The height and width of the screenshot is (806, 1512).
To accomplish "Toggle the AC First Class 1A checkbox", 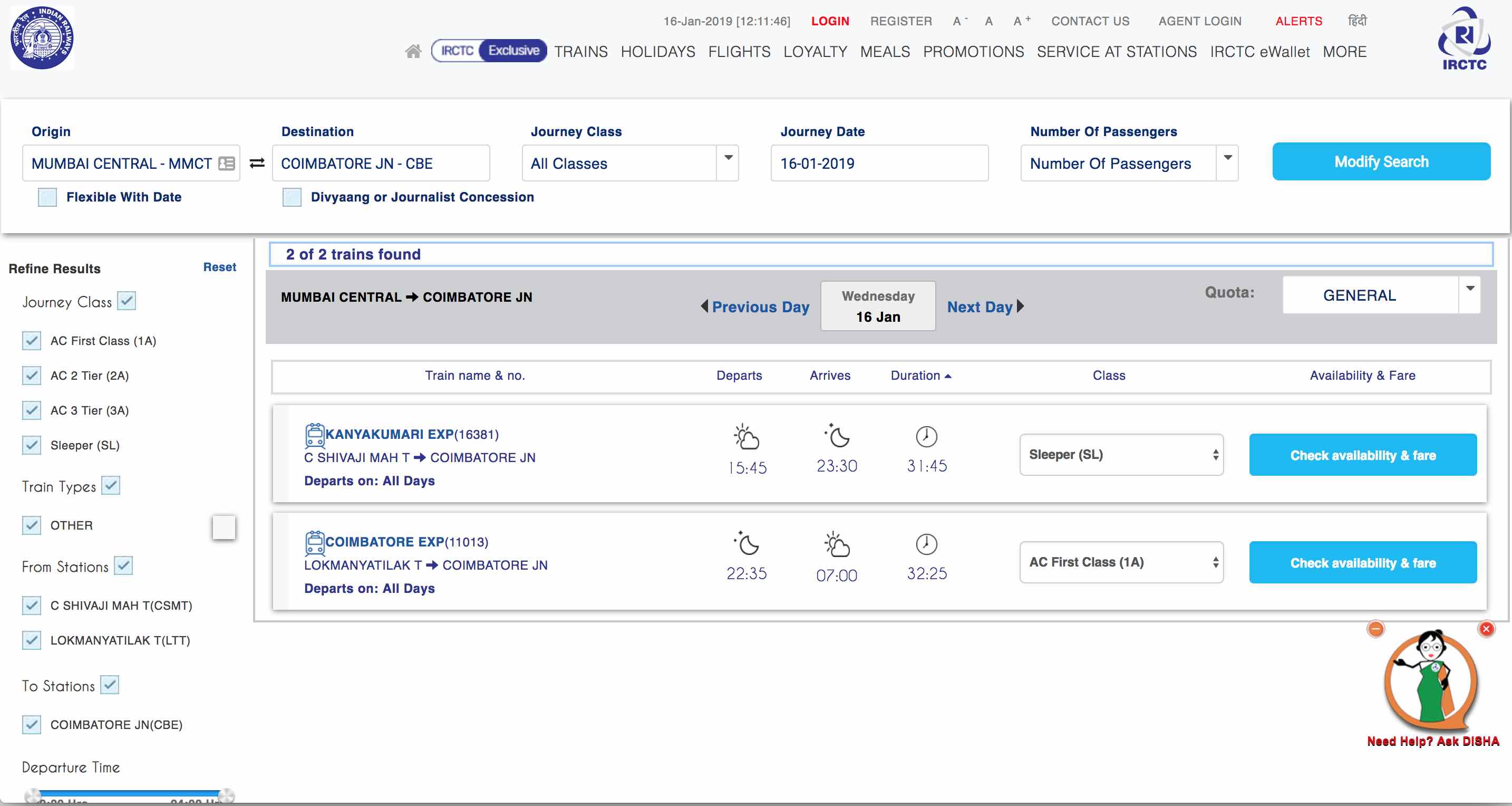I will click(31, 340).
